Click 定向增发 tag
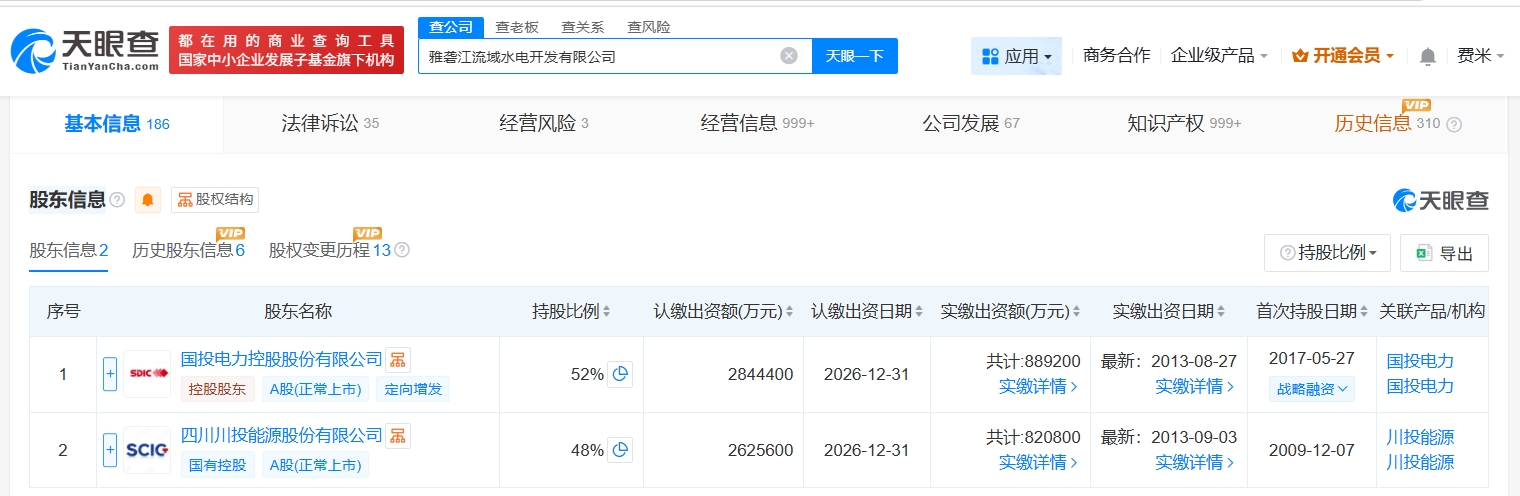This screenshot has height=496, width=1520. click(413, 389)
